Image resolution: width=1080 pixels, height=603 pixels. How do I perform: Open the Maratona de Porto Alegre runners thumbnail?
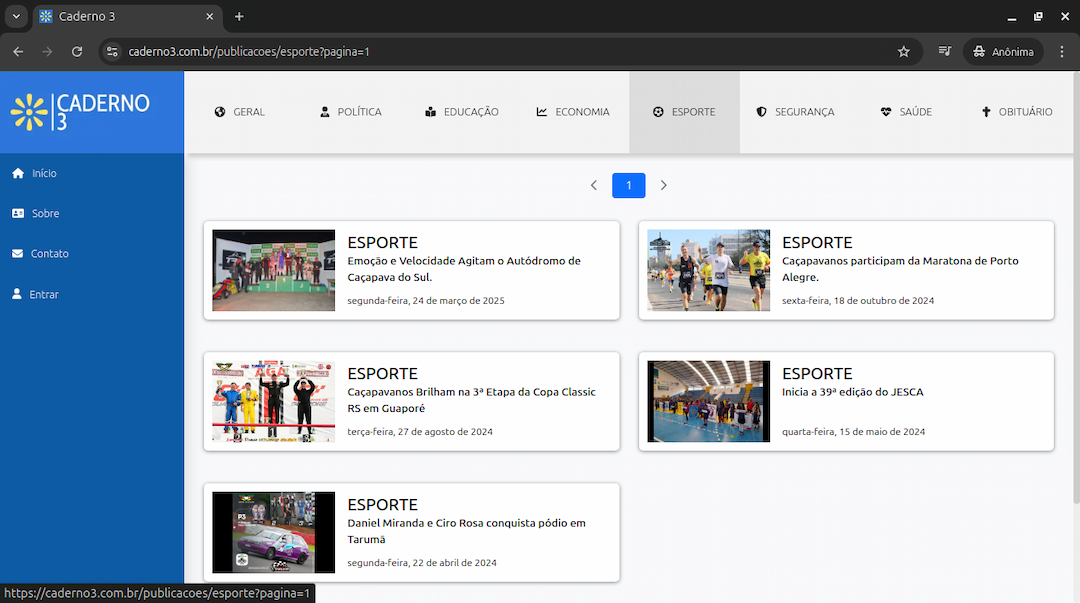point(709,270)
